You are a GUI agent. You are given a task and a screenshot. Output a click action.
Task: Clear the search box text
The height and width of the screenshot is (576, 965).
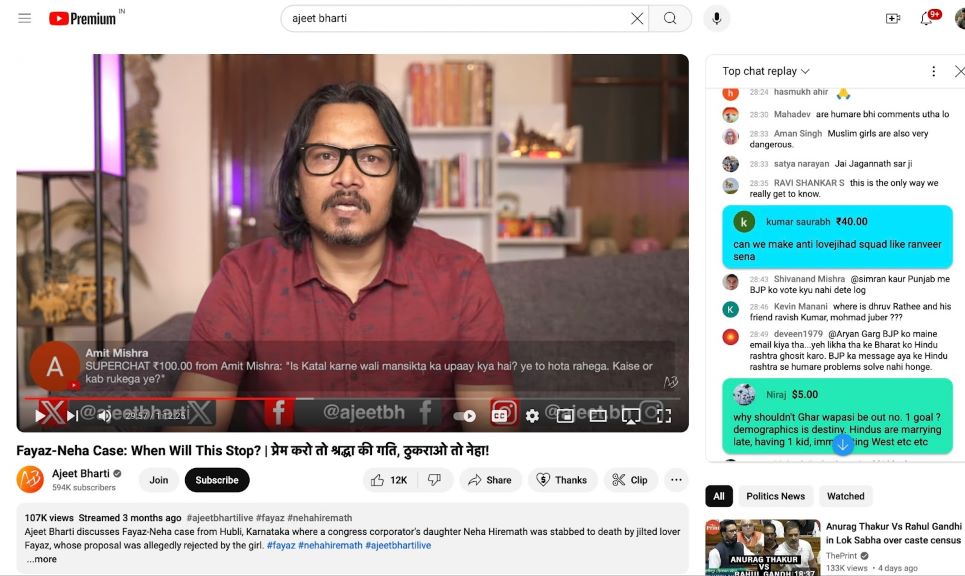(x=637, y=18)
